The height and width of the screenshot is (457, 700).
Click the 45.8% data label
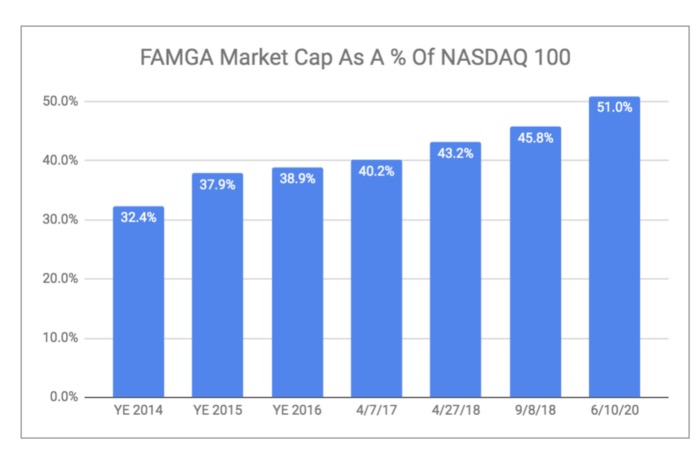tap(535, 138)
